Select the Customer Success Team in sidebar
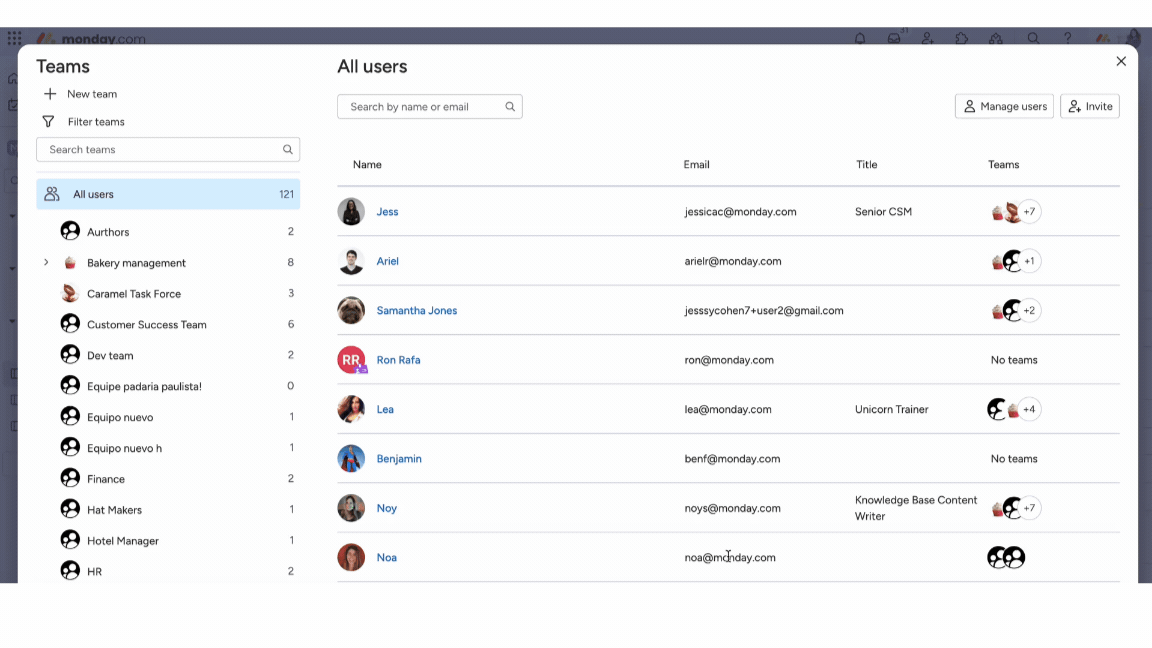This screenshot has width=1152, height=648. point(148,324)
